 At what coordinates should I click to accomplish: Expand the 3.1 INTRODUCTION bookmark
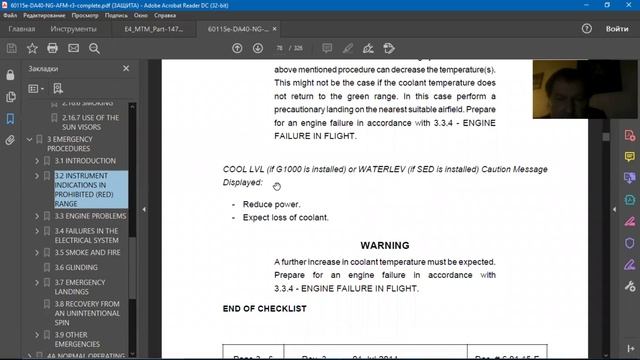tap(37, 161)
